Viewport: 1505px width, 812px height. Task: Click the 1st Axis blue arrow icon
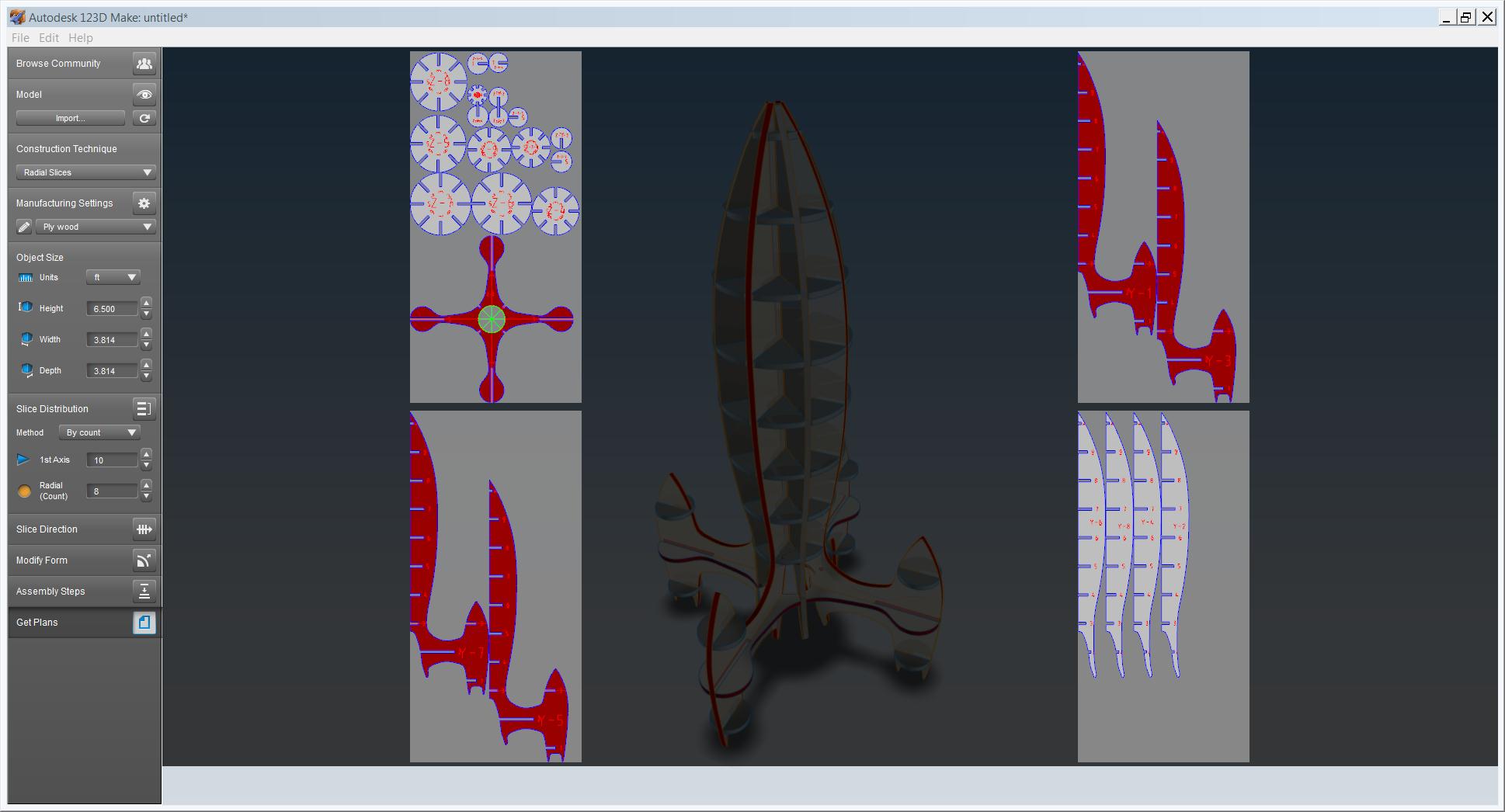[x=23, y=460]
